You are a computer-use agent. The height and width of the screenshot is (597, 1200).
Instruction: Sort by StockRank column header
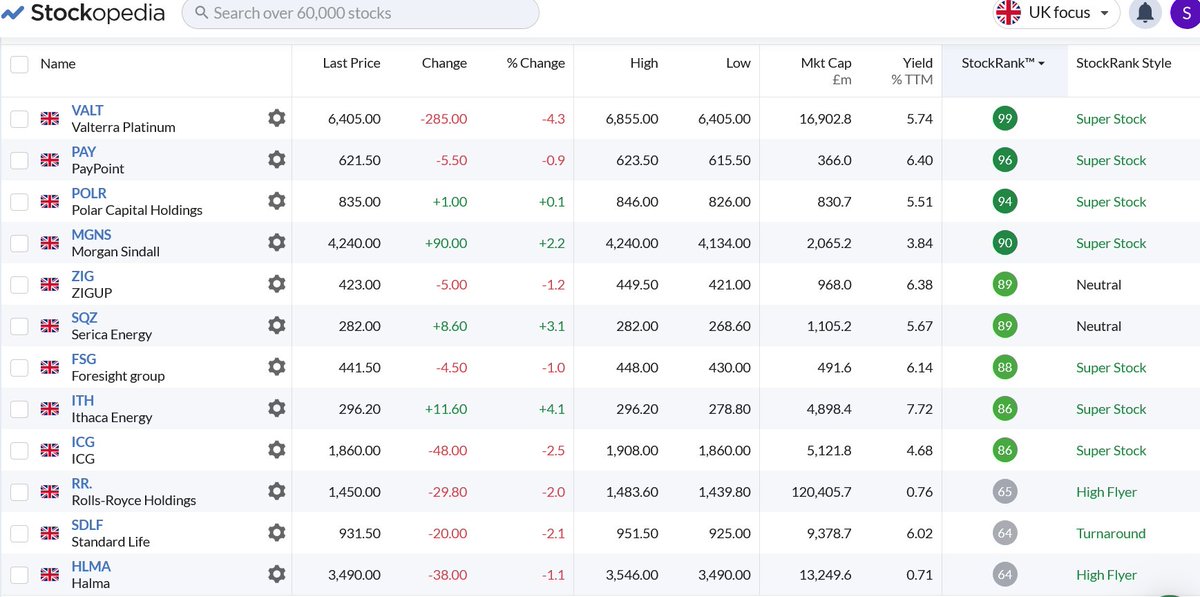(x=1003, y=63)
